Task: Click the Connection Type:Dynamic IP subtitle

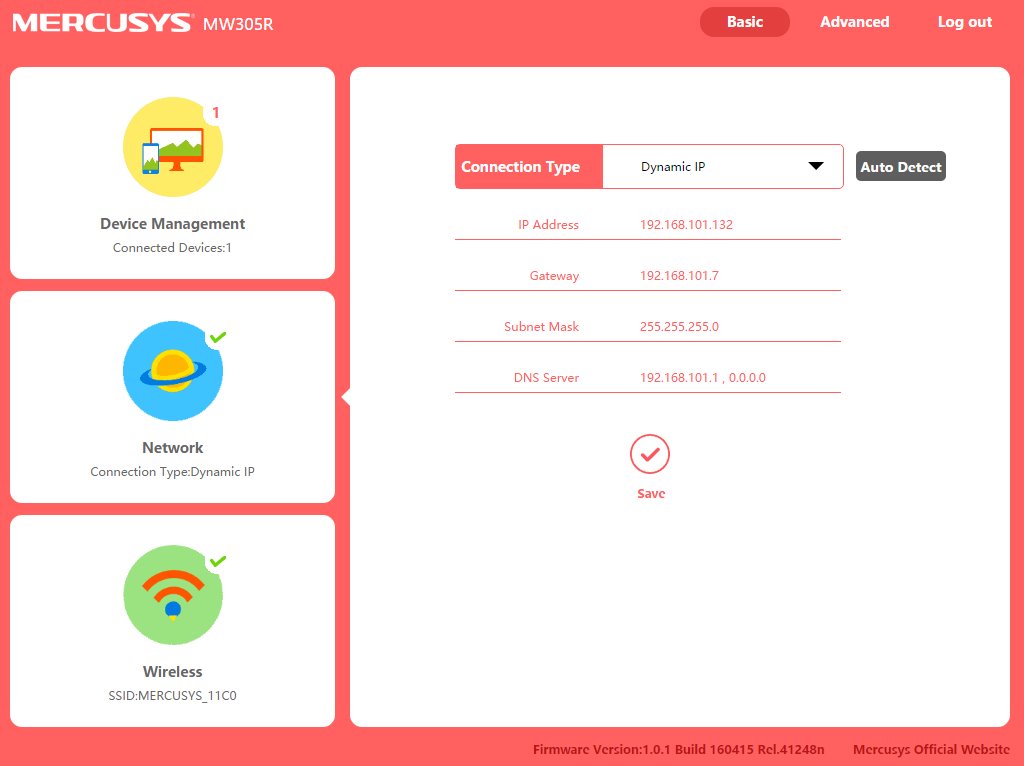Action: click(x=172, y=472)
